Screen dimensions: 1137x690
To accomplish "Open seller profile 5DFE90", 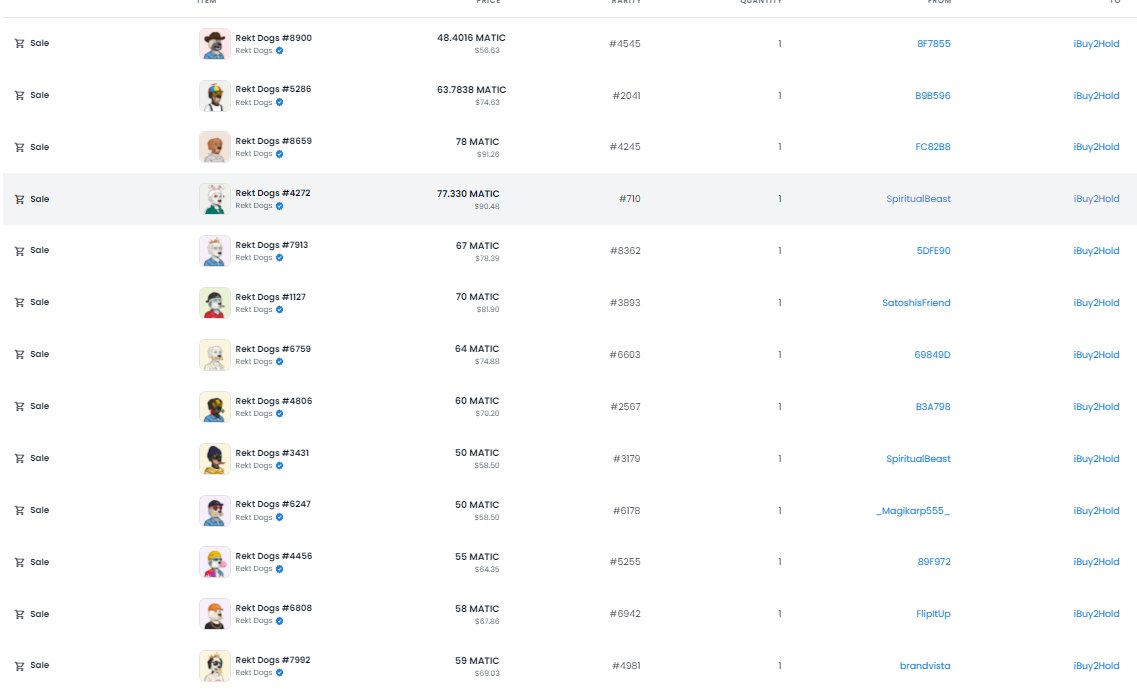I will [x=933, y=251].
